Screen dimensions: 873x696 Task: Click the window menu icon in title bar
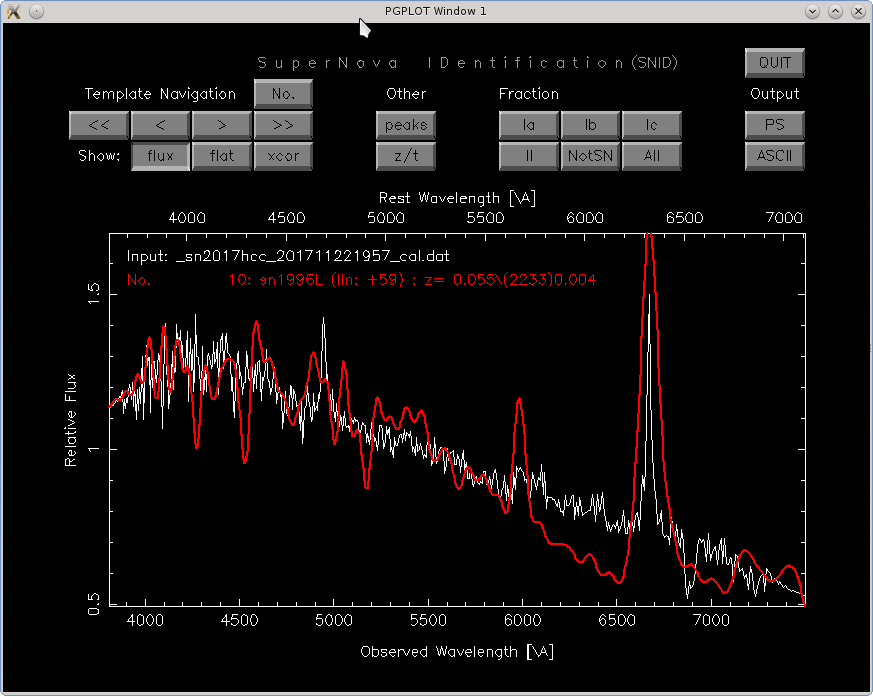coord(13,11)
